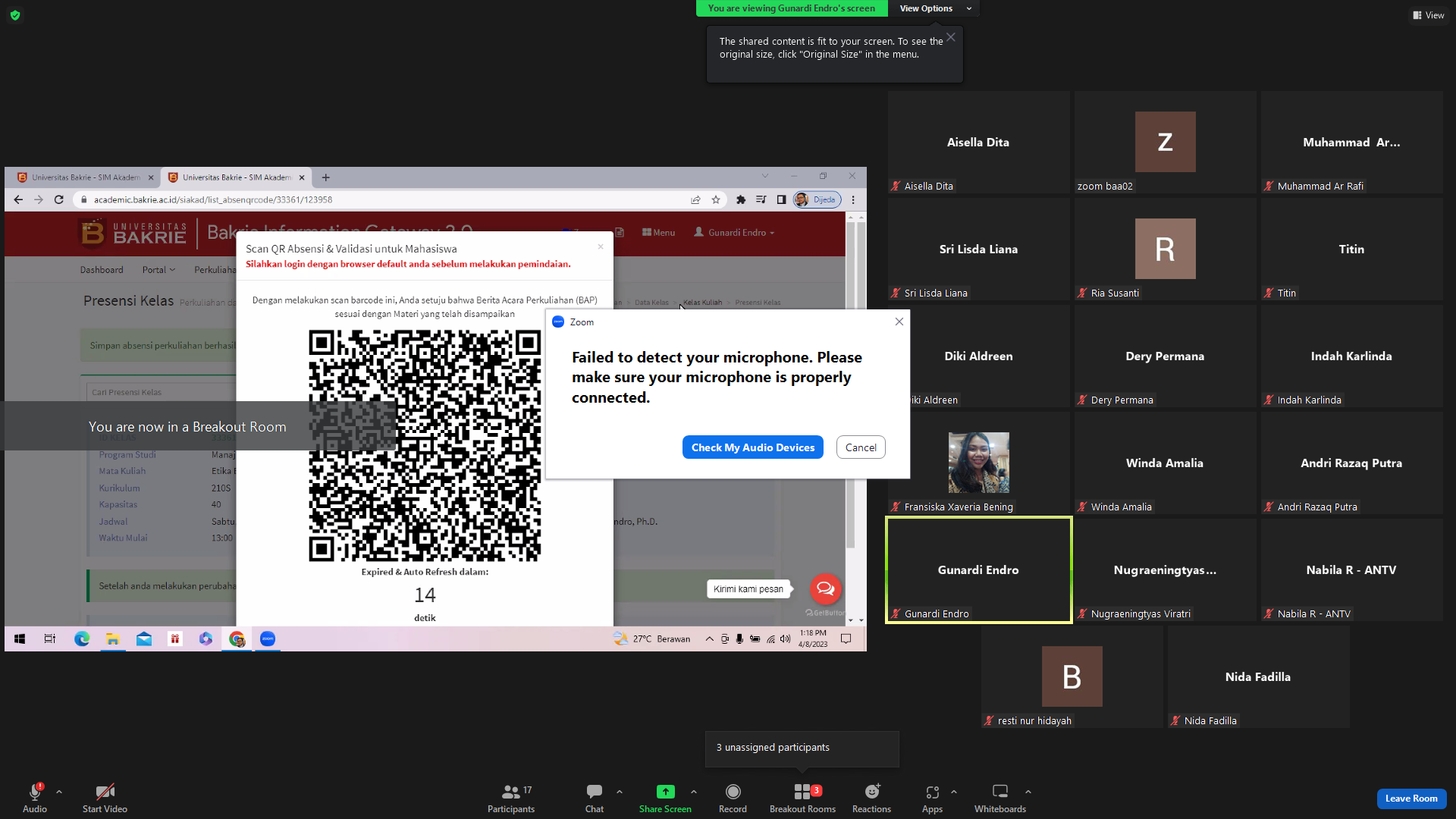Expand the Whiteboards options arrow

pos(1028,792)
